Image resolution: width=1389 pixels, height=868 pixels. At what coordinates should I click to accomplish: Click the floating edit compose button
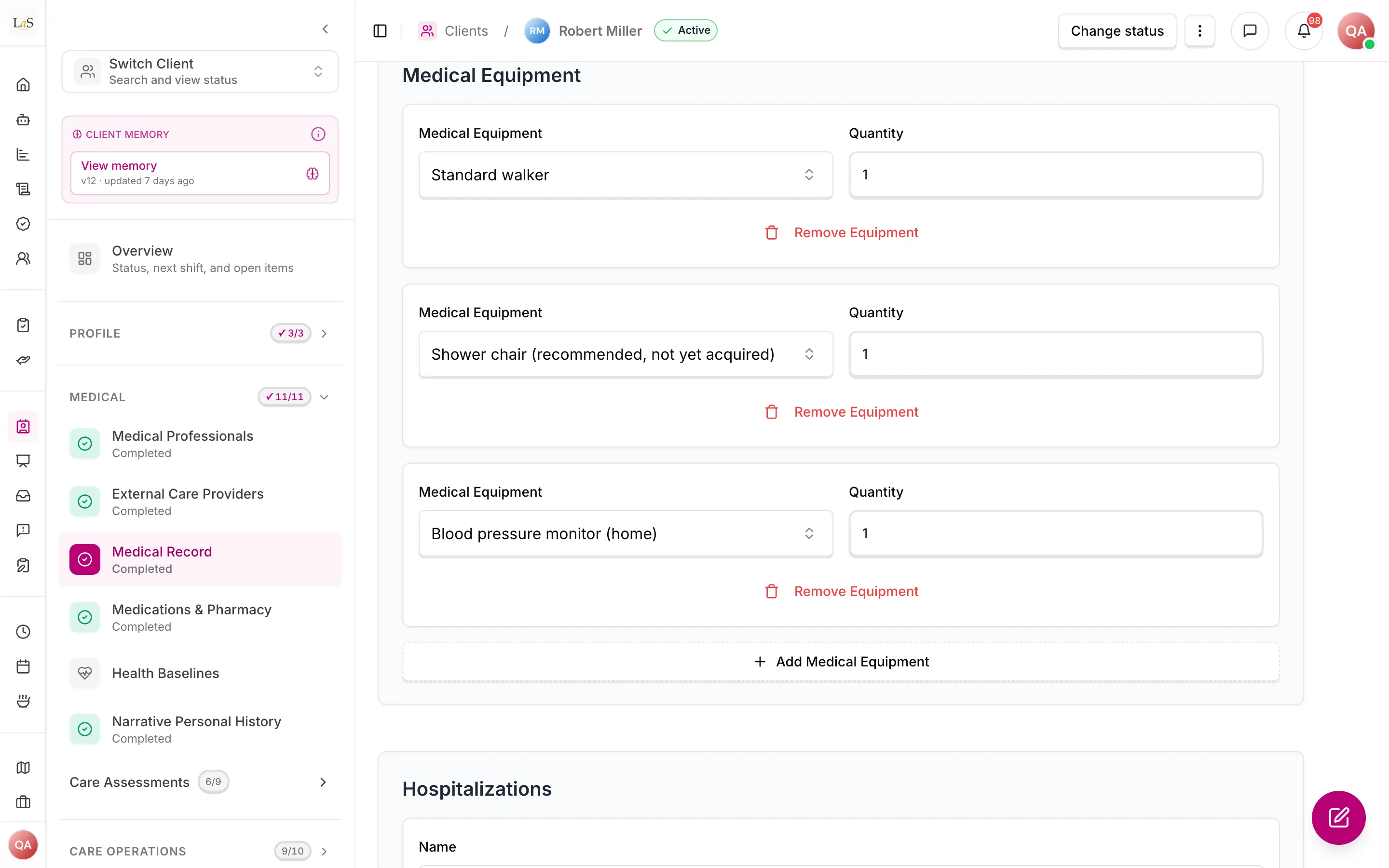(1338, 817)
